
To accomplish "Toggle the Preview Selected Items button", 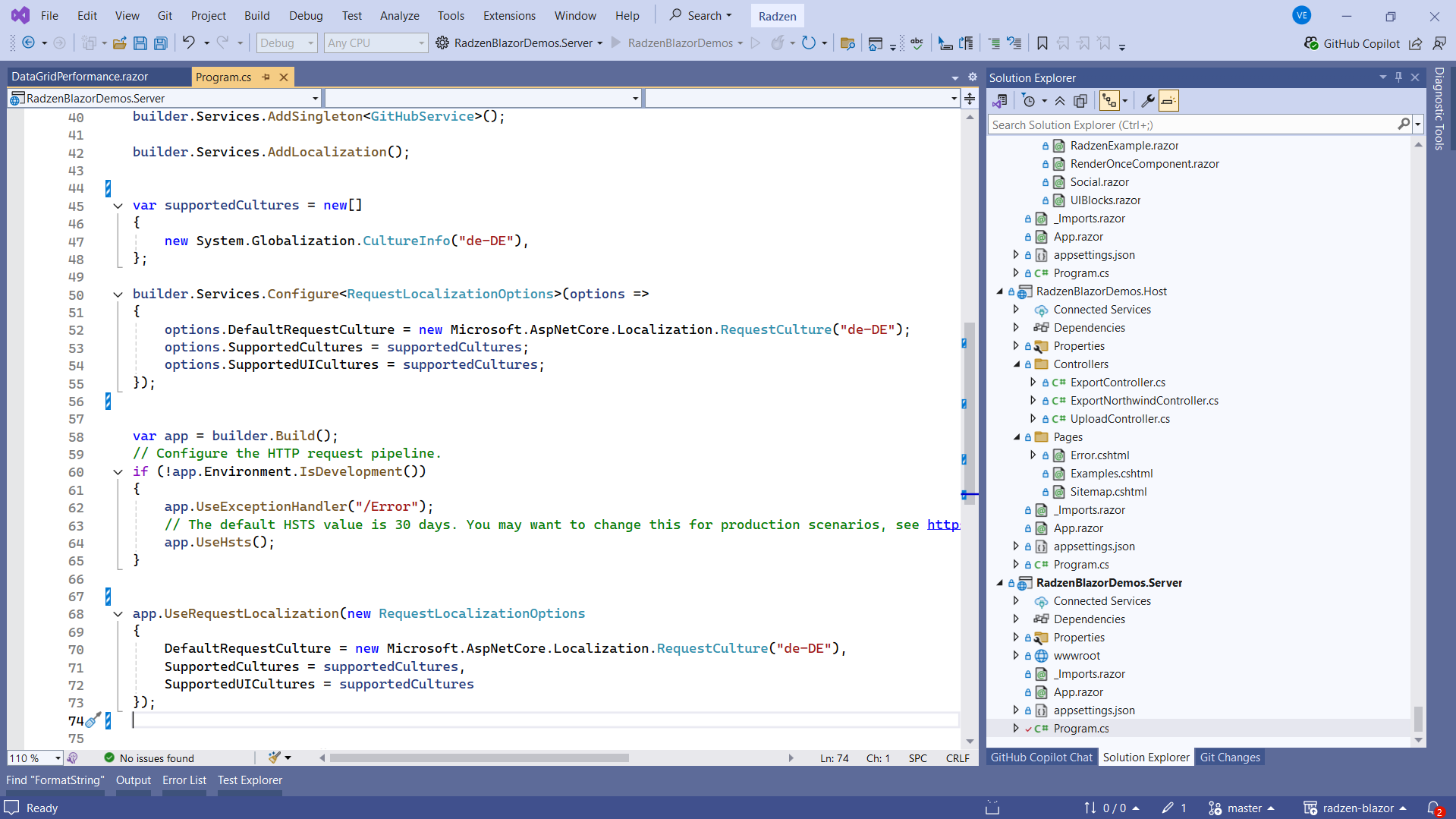I will click(1168, 101).
